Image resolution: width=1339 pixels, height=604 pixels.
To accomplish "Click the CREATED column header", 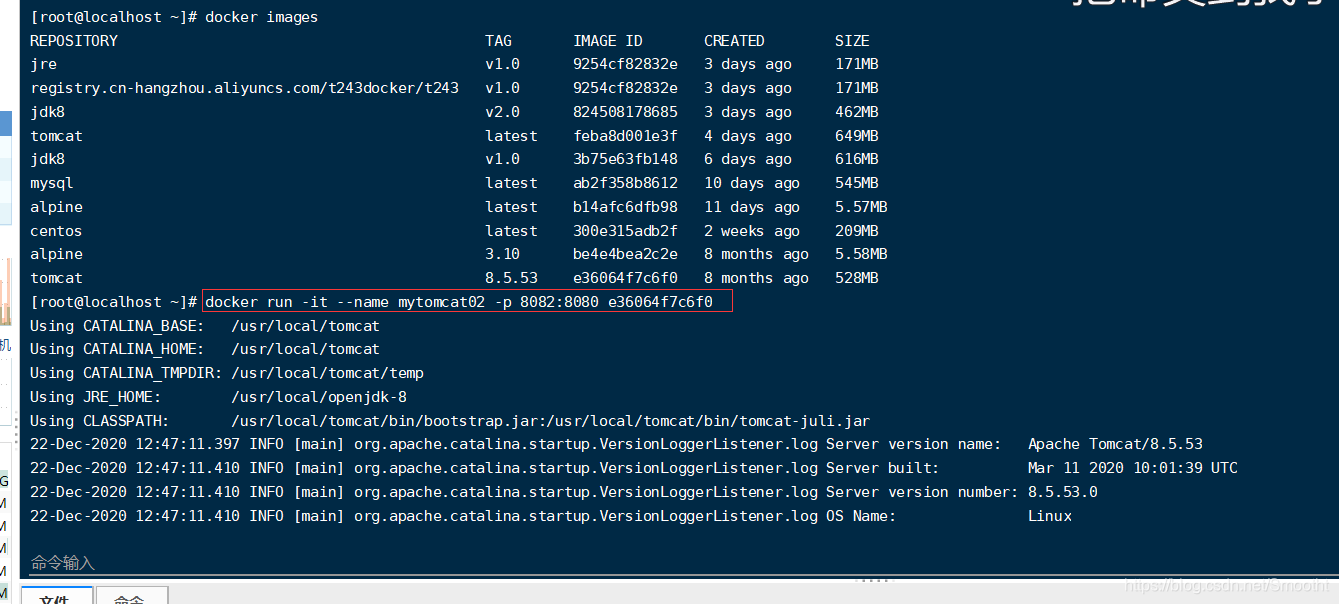I will point(734,41).
